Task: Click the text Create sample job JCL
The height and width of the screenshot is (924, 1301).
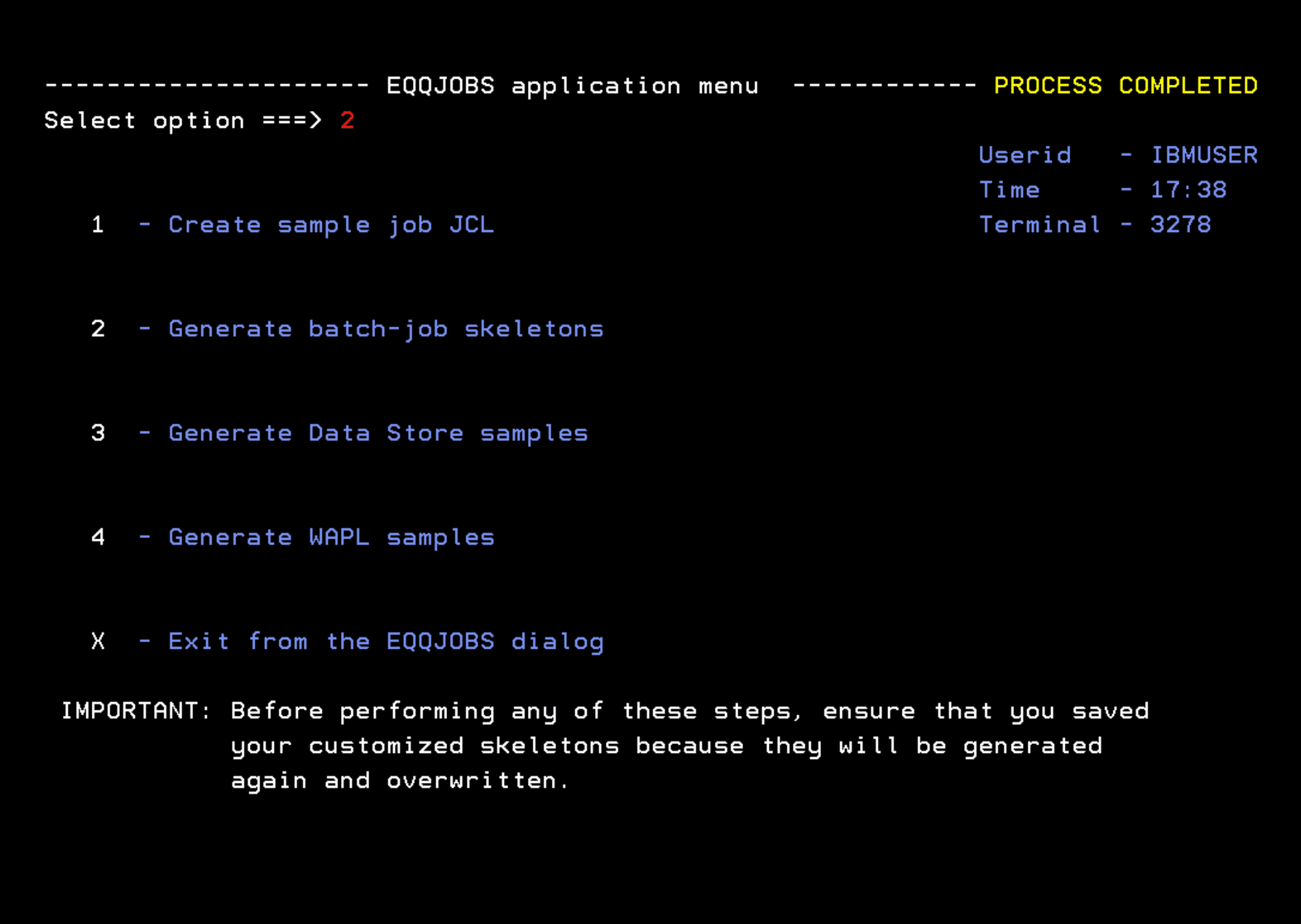Action: pyautogui.click(x=331, y=224)
